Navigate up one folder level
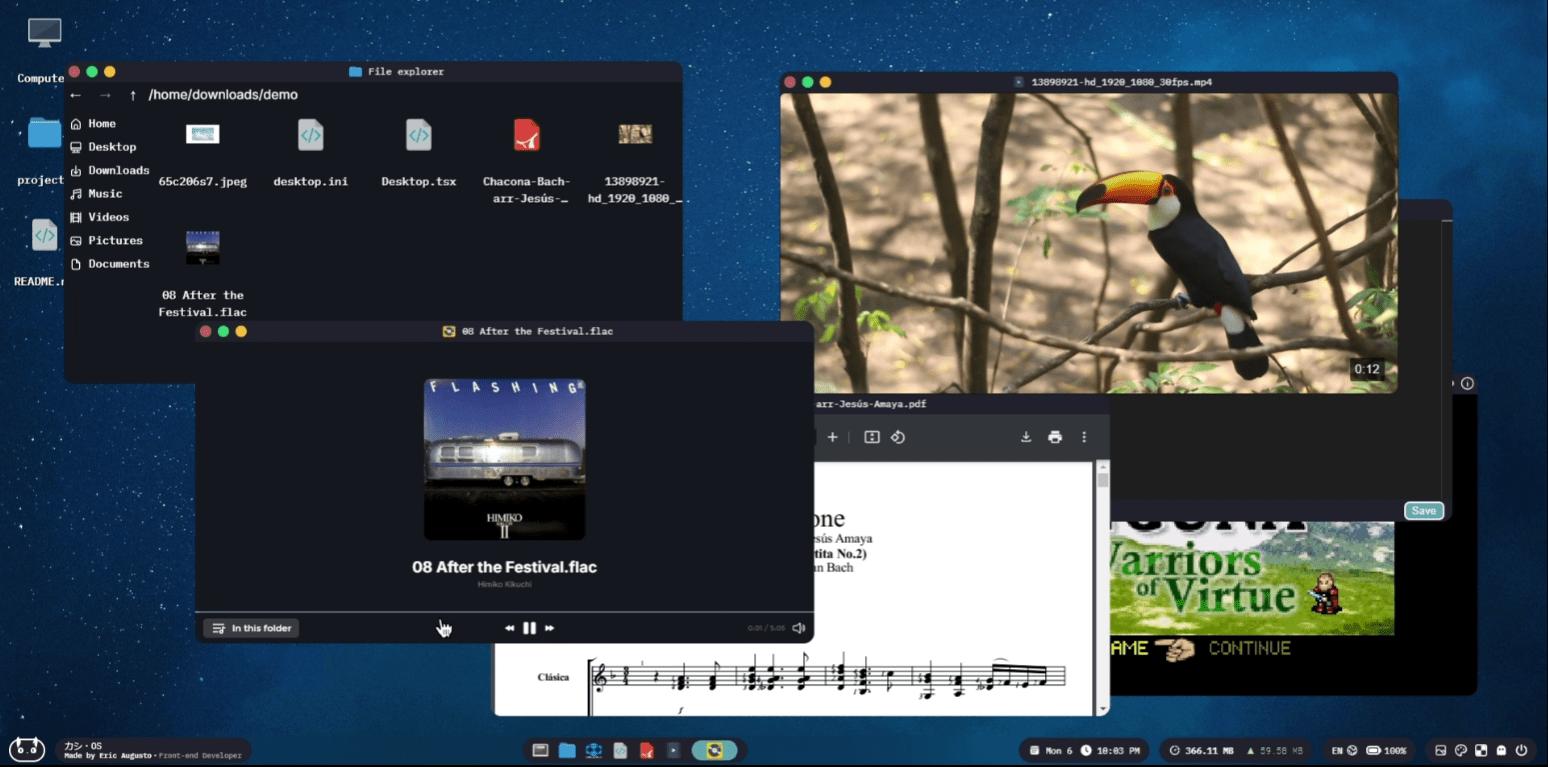Screen dimensions: 1548x767 133,95
